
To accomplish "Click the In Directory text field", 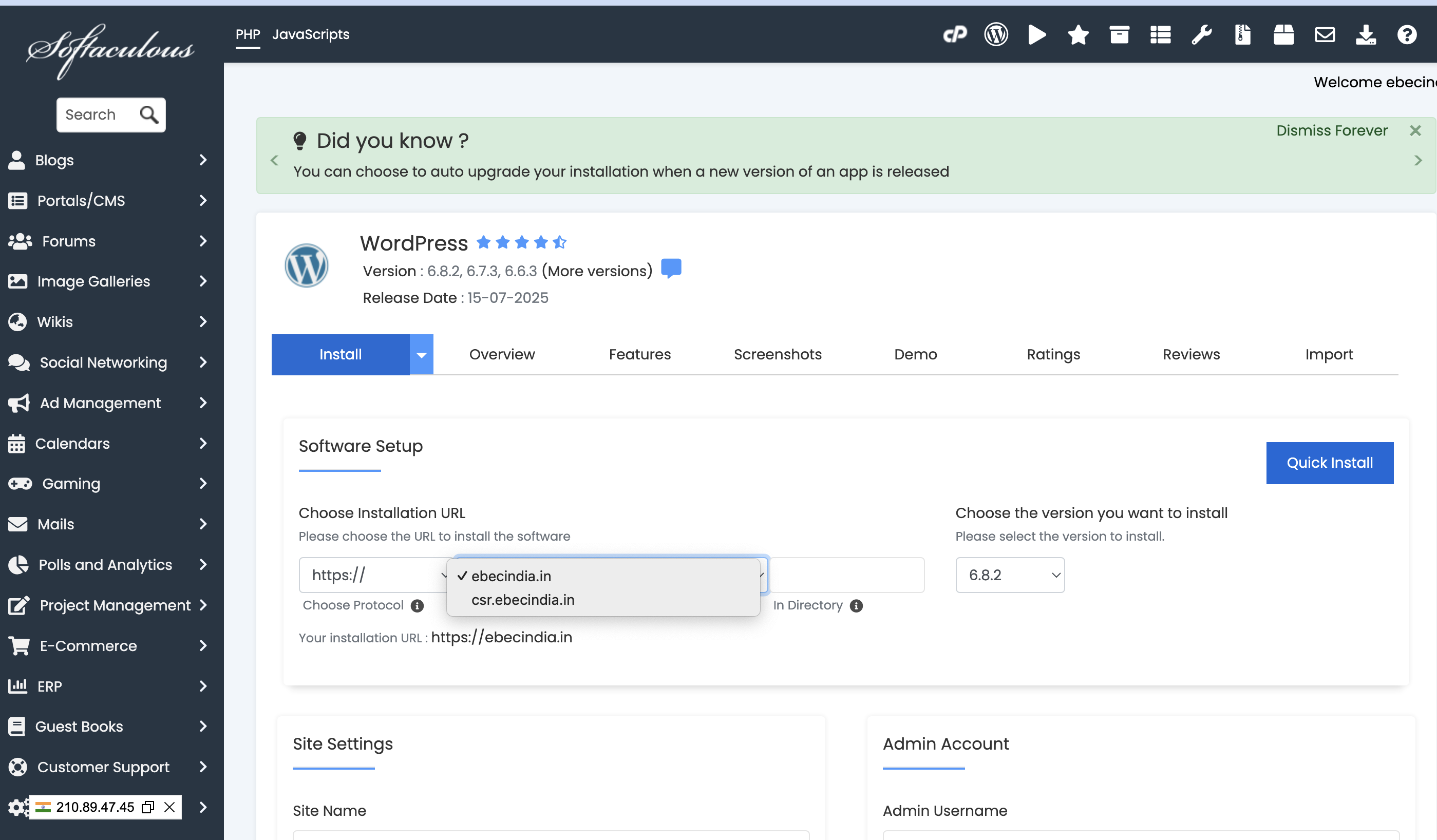I will click(x=847, y=575).
